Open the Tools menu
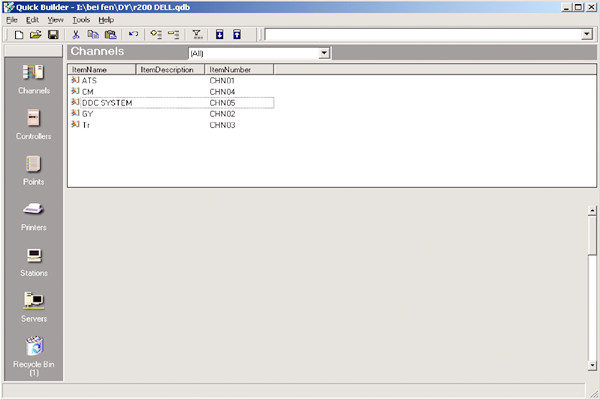This screenshot has width=600, height=400. coord(81,19)
